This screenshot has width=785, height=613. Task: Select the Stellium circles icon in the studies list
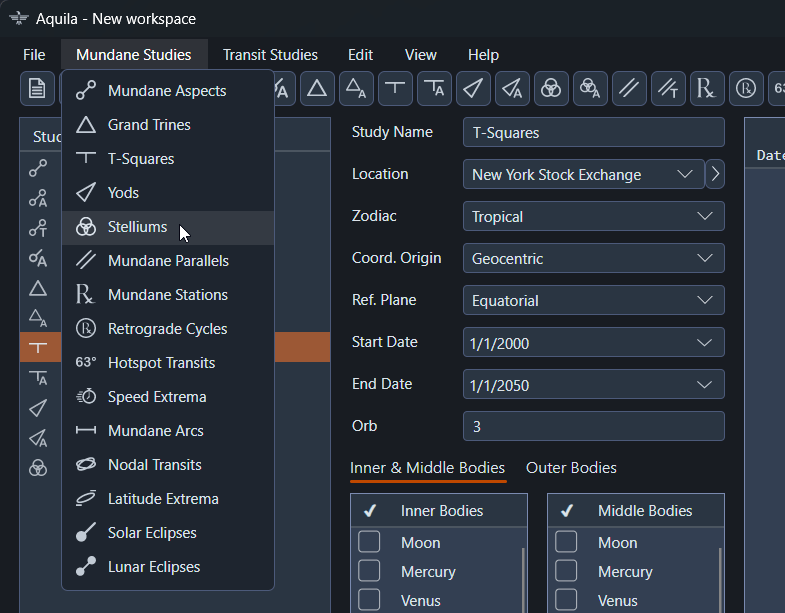coord(38,468)
